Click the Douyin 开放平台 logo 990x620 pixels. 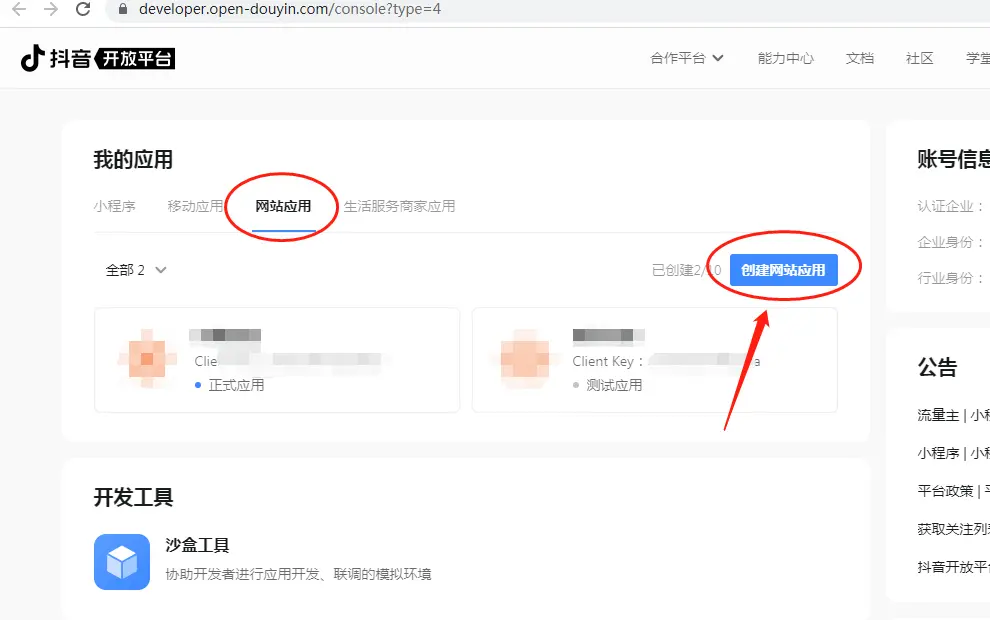click(x=98, y=58)
